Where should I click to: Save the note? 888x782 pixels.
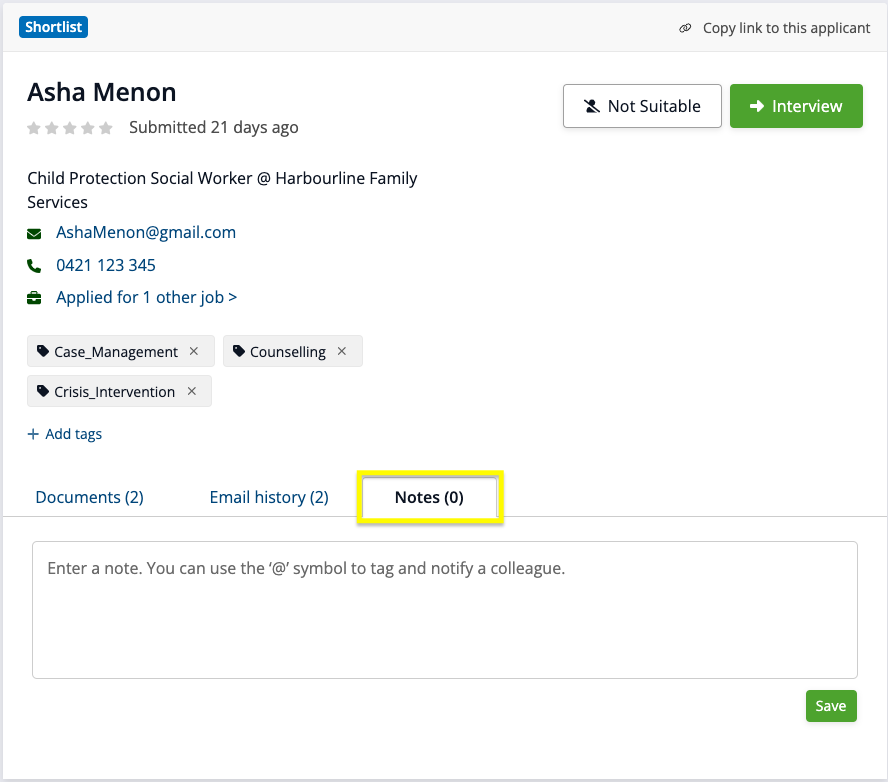(x=830, y=706)
